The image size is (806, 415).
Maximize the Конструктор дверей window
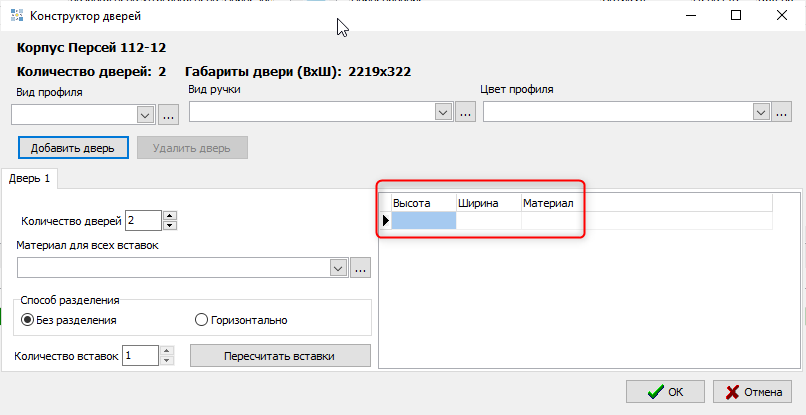736,16
